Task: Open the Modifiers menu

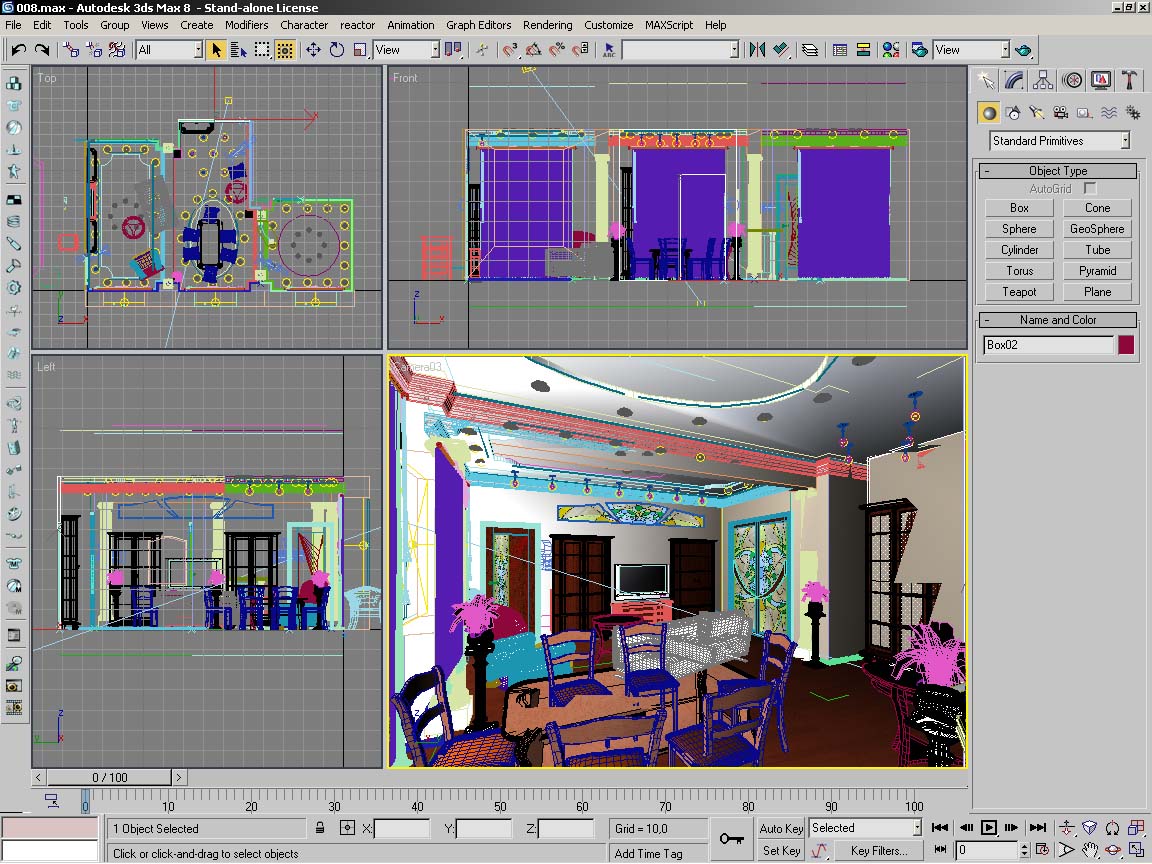Action: (246, 25)
